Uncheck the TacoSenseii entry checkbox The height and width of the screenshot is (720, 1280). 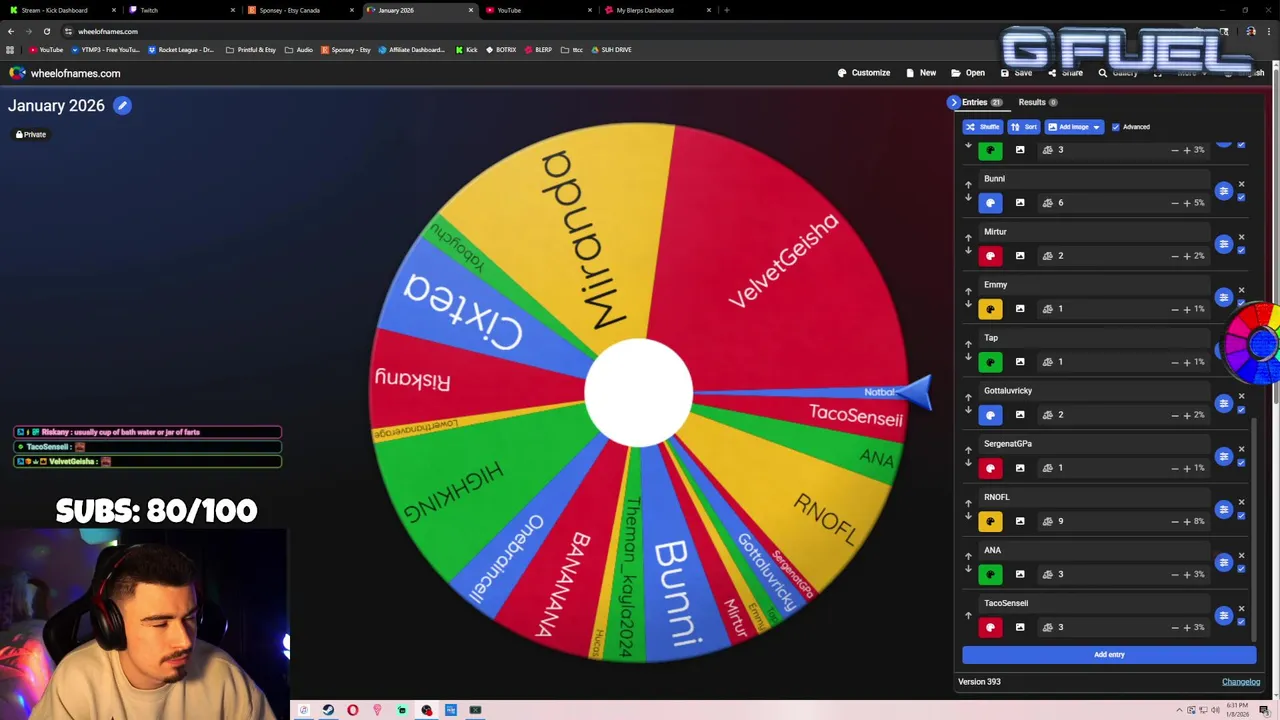(1241, 621)
